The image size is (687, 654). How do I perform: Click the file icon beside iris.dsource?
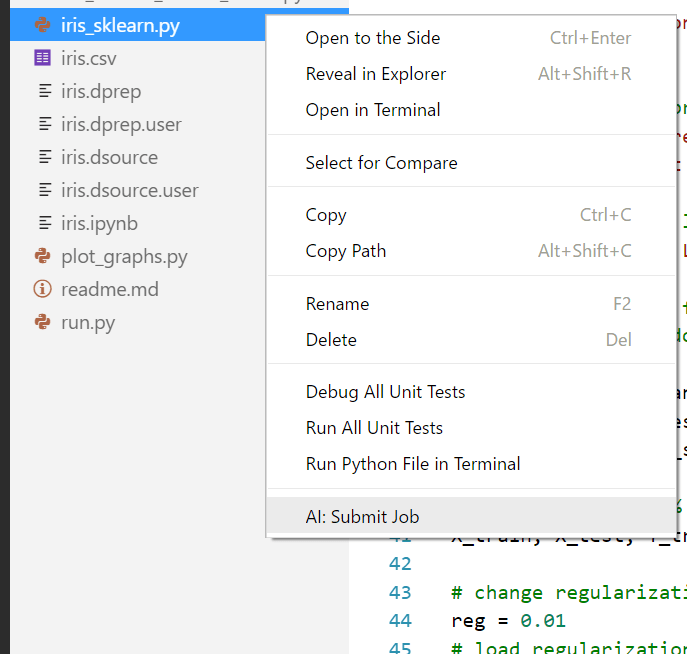pos(44,158)
